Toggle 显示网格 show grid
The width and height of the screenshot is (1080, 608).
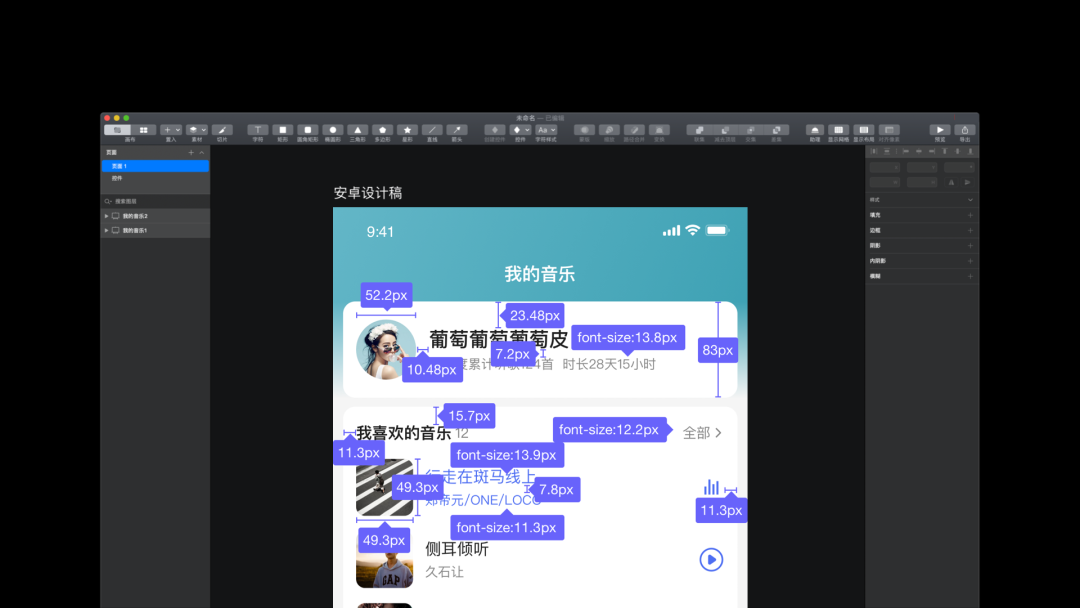pyautogui.click(x=838, y=129)
